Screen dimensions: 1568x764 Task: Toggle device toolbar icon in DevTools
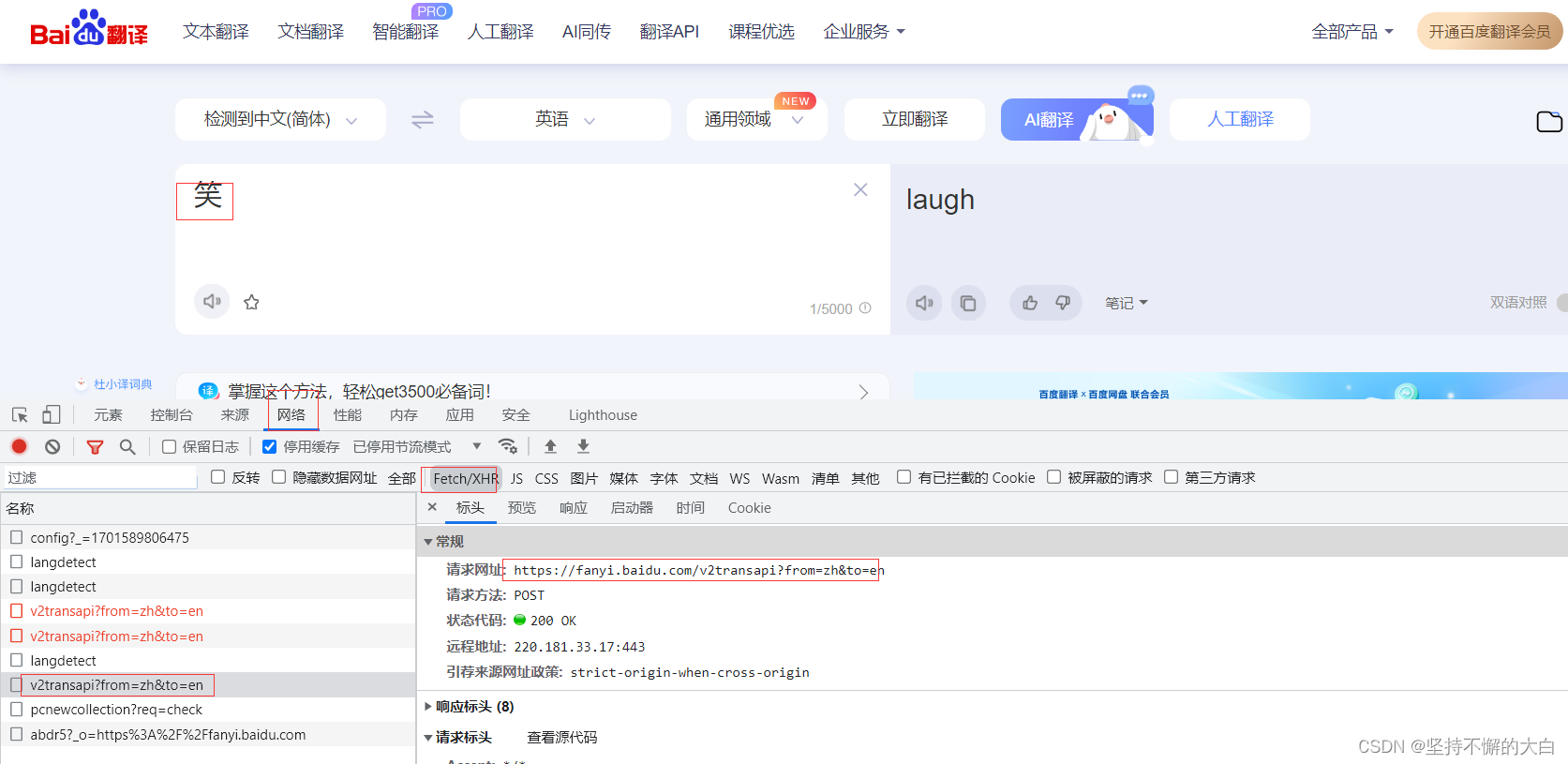(x=52, y=414)
